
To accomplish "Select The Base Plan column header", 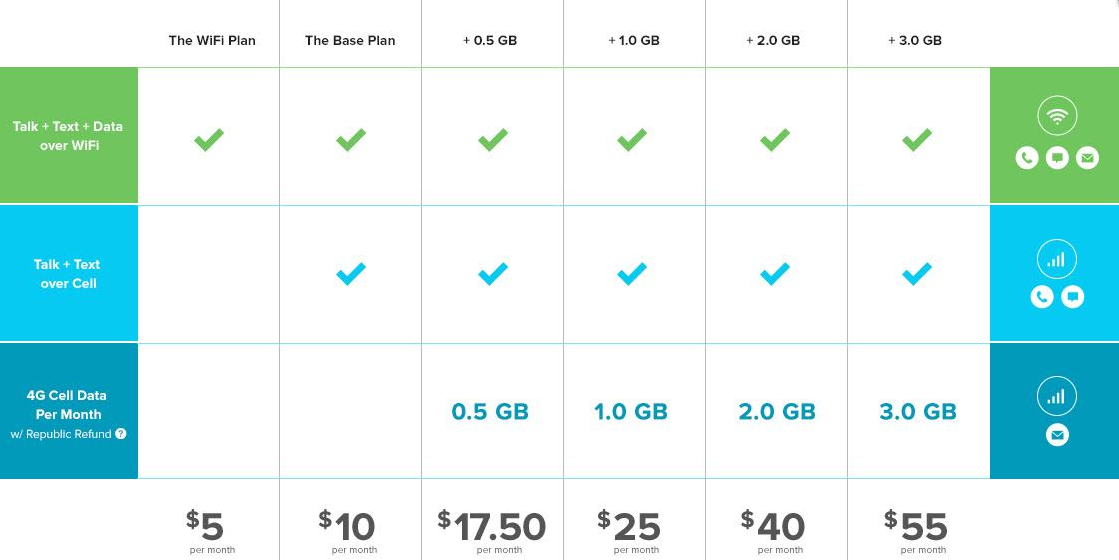I will (x=350, y=41).
